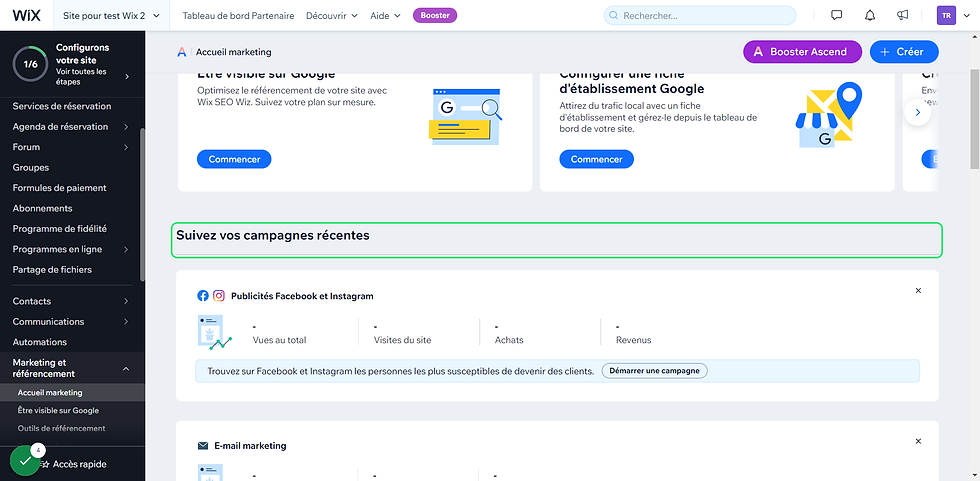Open Services de réservation
This screenshot has height=481, width=980.
tap(62, 106)
